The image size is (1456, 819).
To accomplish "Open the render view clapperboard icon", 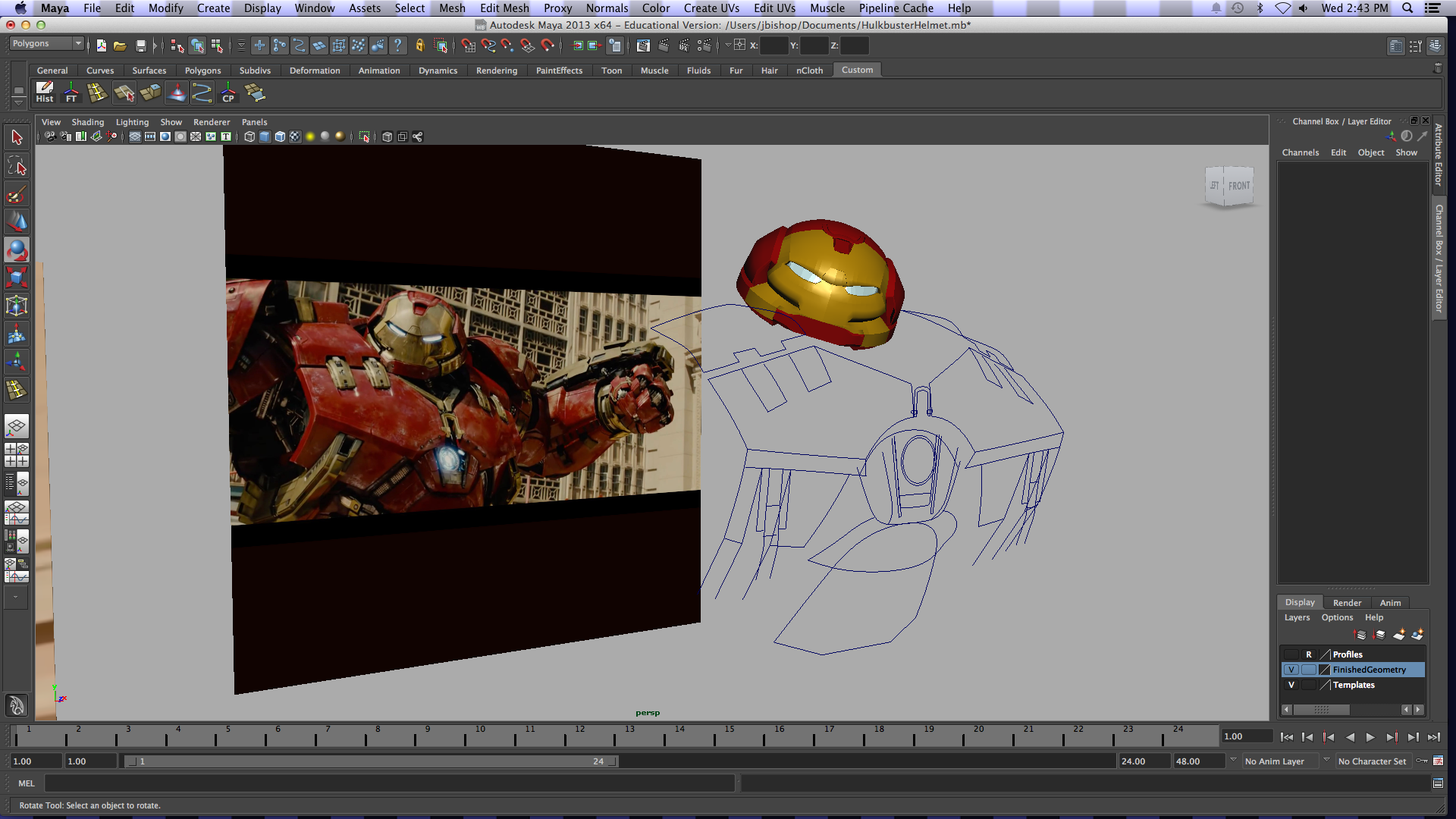I will (x=643, y=45).
